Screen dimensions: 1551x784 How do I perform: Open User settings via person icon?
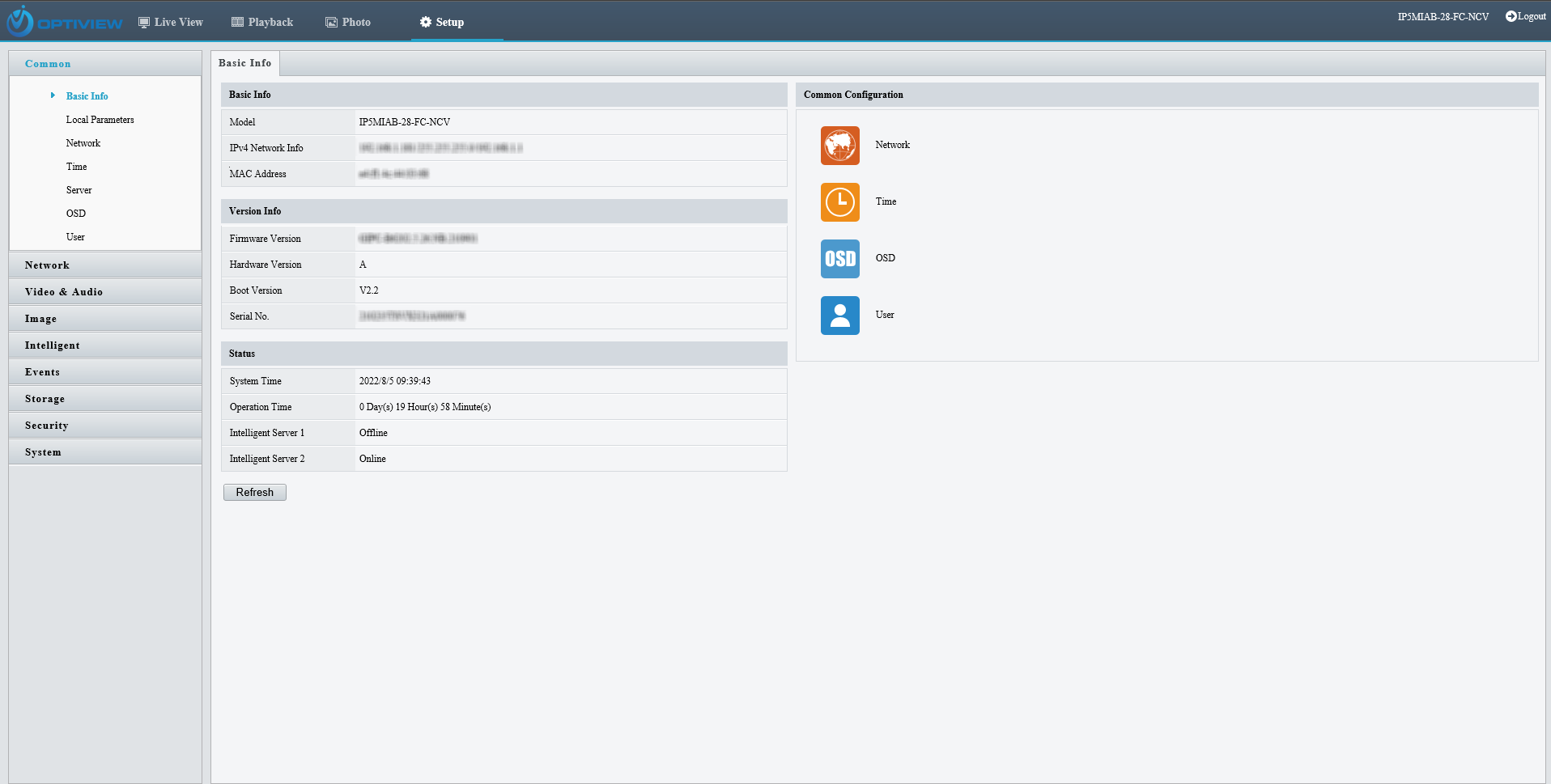click(839, 316)
